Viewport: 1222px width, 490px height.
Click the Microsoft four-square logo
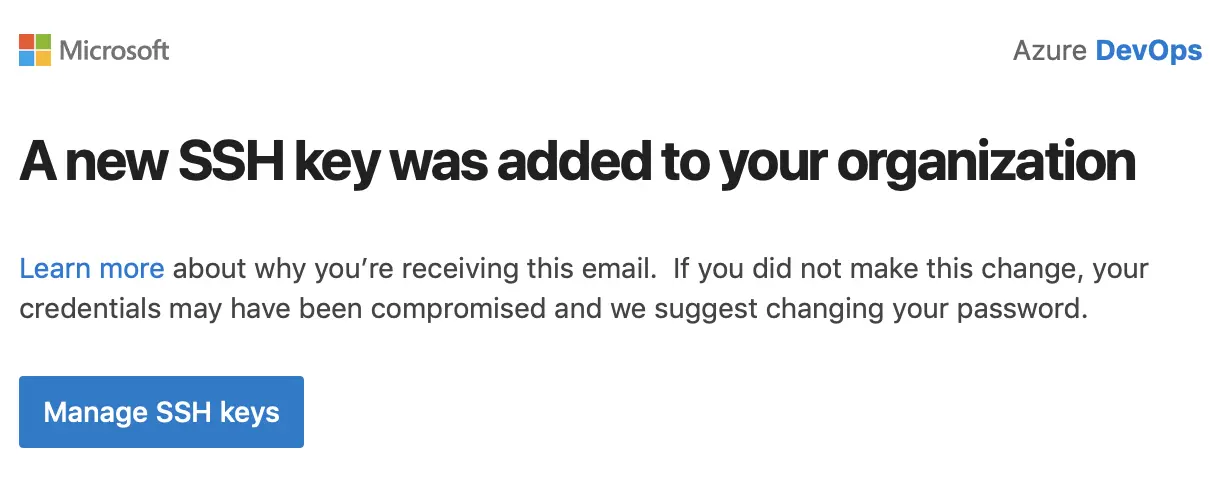[x=35, y=50]
